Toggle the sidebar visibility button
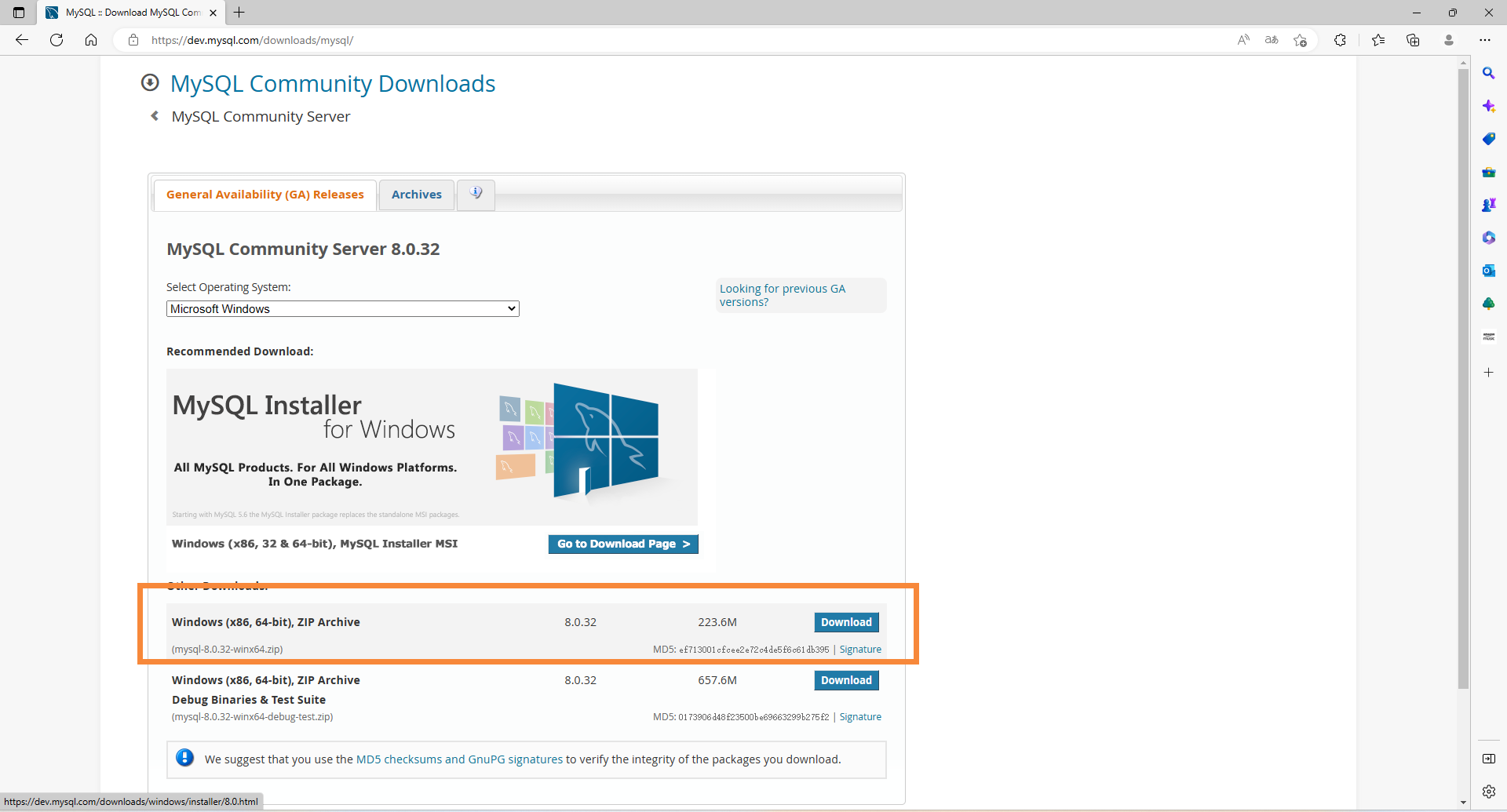Screen dimensions: 1507x812 click(1488, 759)
